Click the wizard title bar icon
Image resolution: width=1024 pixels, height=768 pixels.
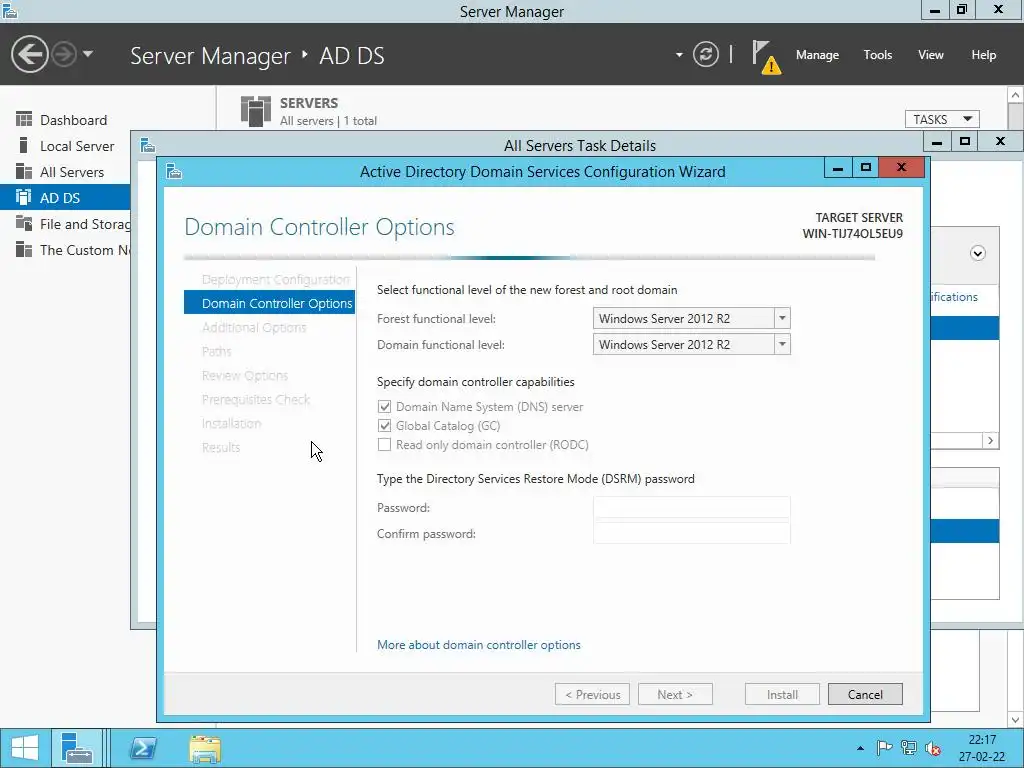pos(174,172)
